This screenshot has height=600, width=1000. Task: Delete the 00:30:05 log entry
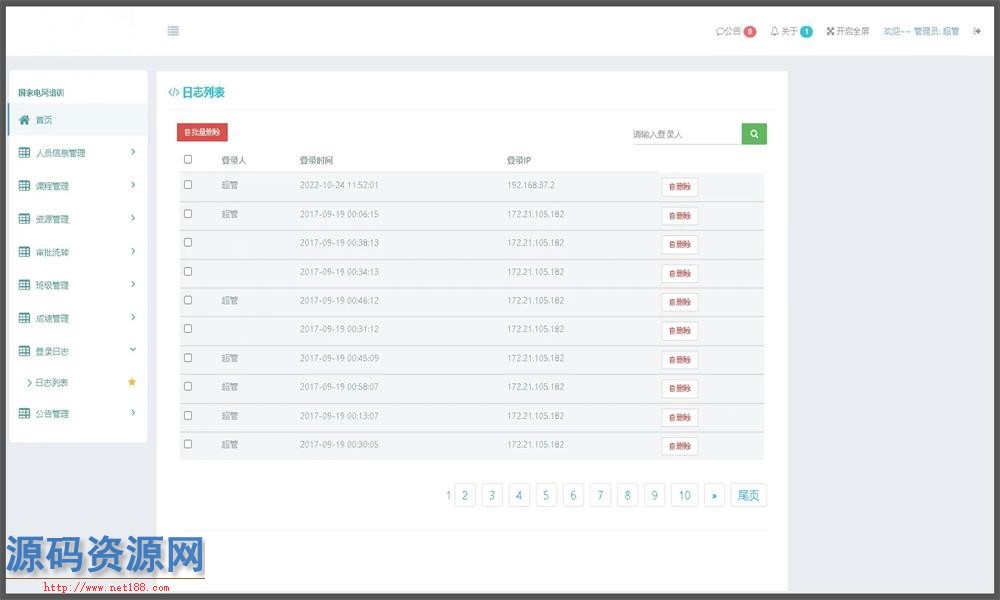(x=680, y=446)
